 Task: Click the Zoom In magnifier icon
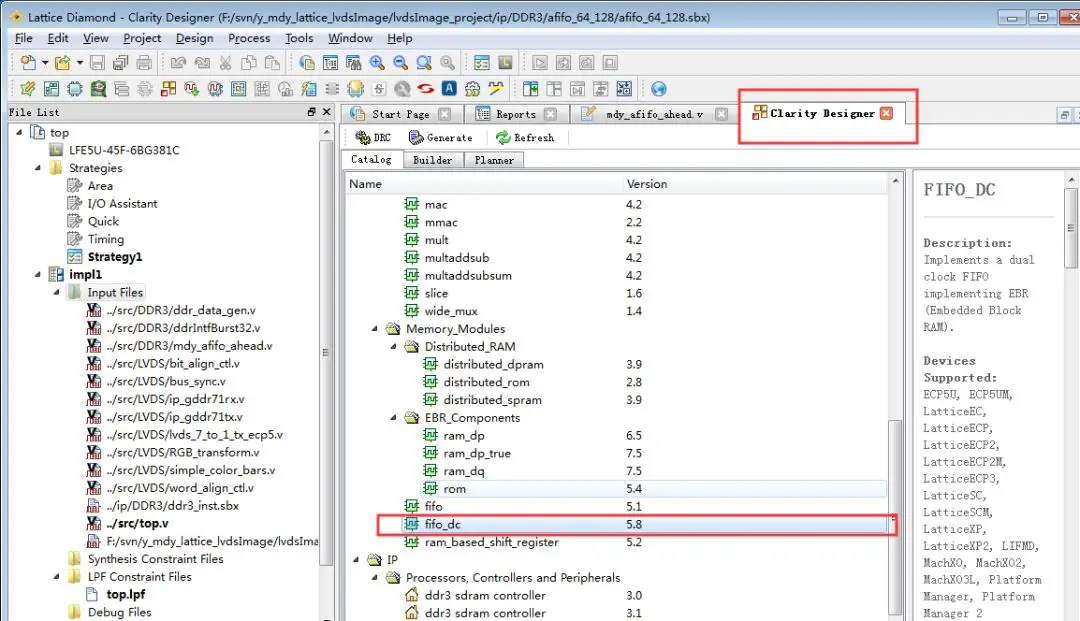[x=378, y=63]
